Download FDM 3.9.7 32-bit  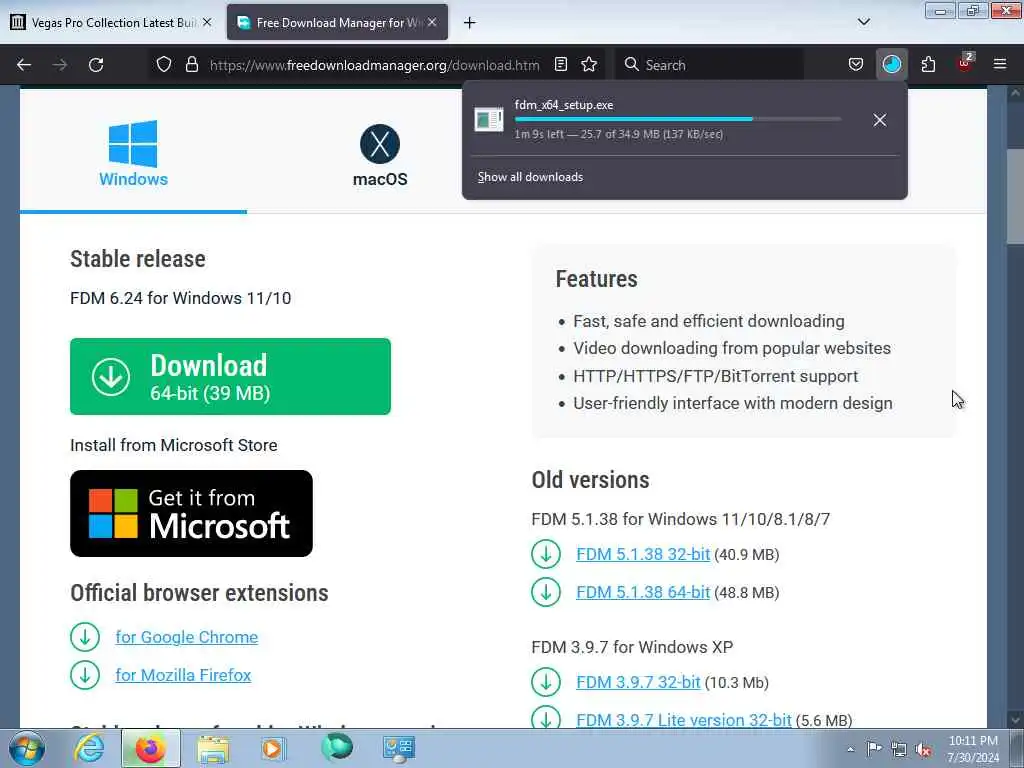point(638,682)
